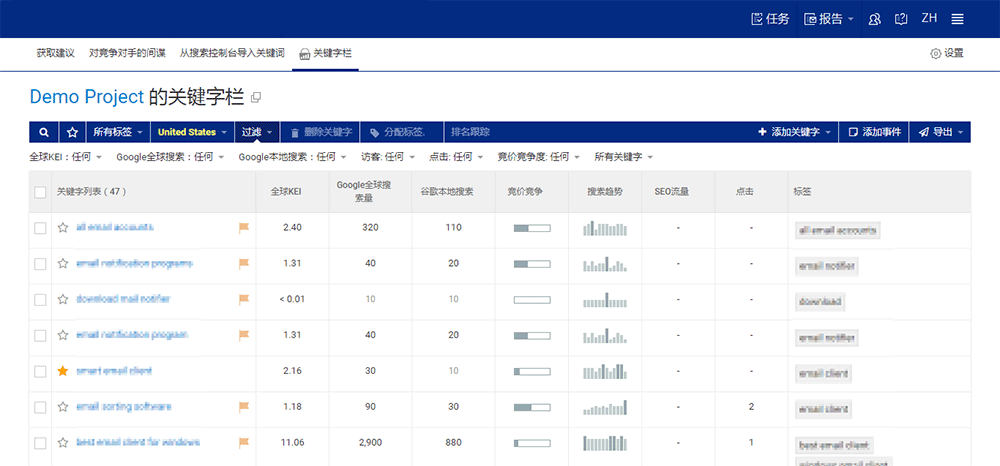This screenshot has height=466, width=1000.
Task: Click the flag on best email client for windows row
Action: (244, 442)
